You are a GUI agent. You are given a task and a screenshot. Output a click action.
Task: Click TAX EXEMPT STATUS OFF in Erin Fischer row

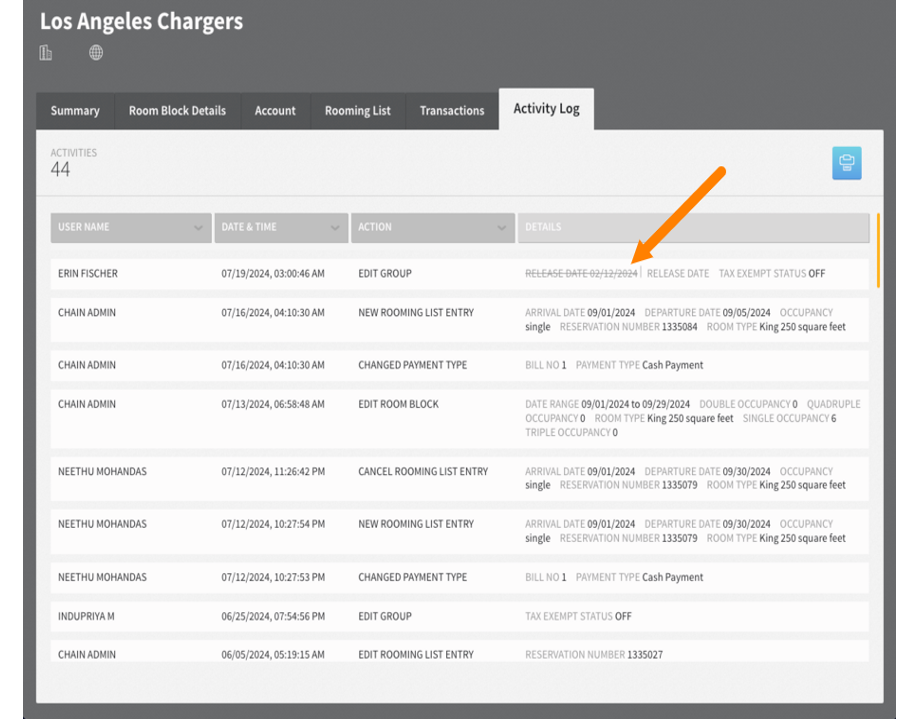tap(772, 274)
